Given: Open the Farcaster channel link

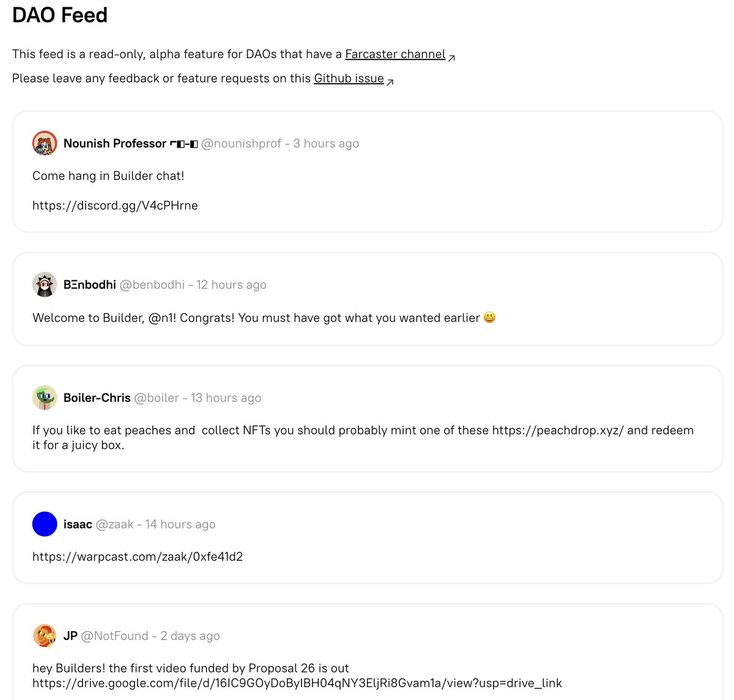Looking at the screenshot, I should pyautogui.click(x=395, y=54).
